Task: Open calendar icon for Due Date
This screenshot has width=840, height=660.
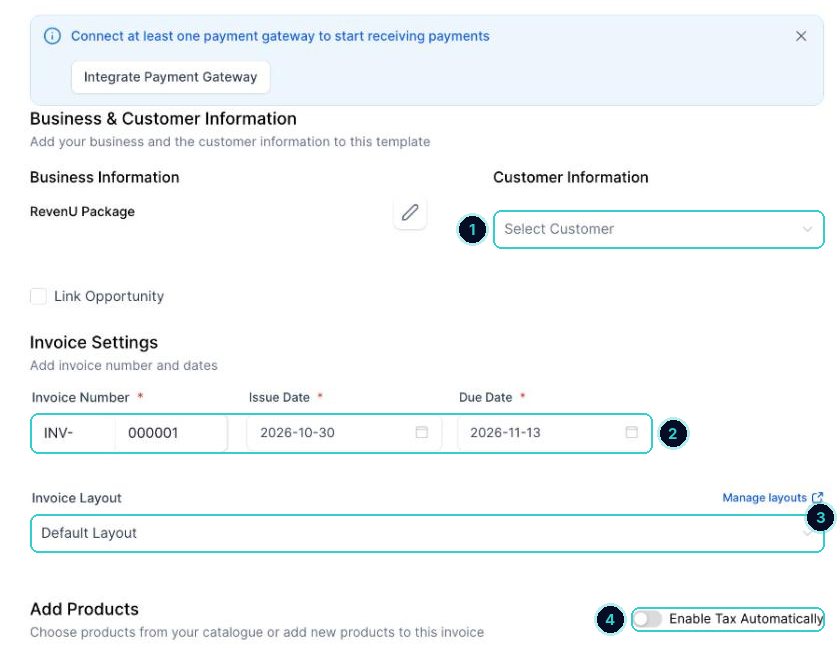Action: tap(632, 432)
